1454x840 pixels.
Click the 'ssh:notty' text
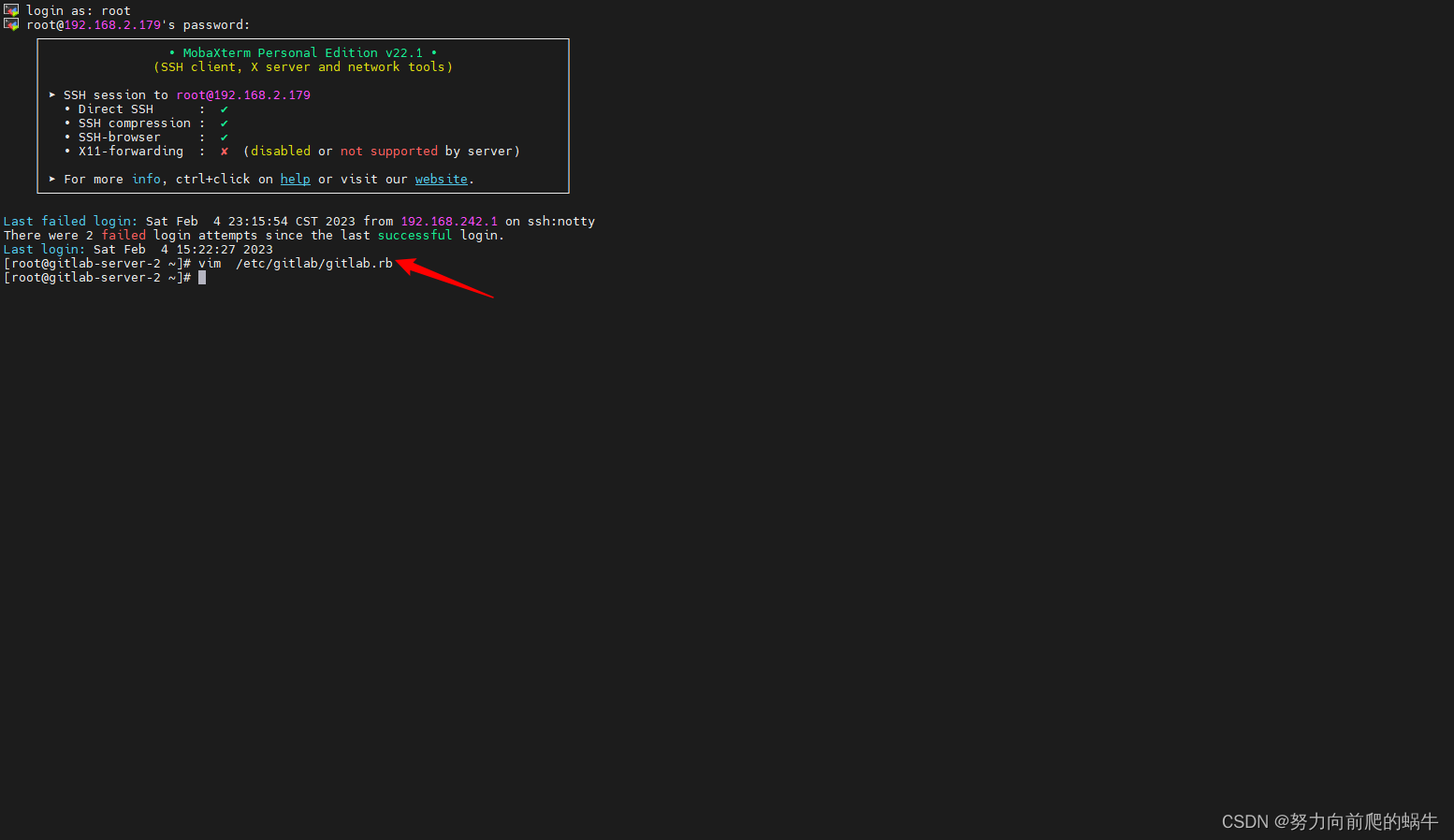pos(561,222)
